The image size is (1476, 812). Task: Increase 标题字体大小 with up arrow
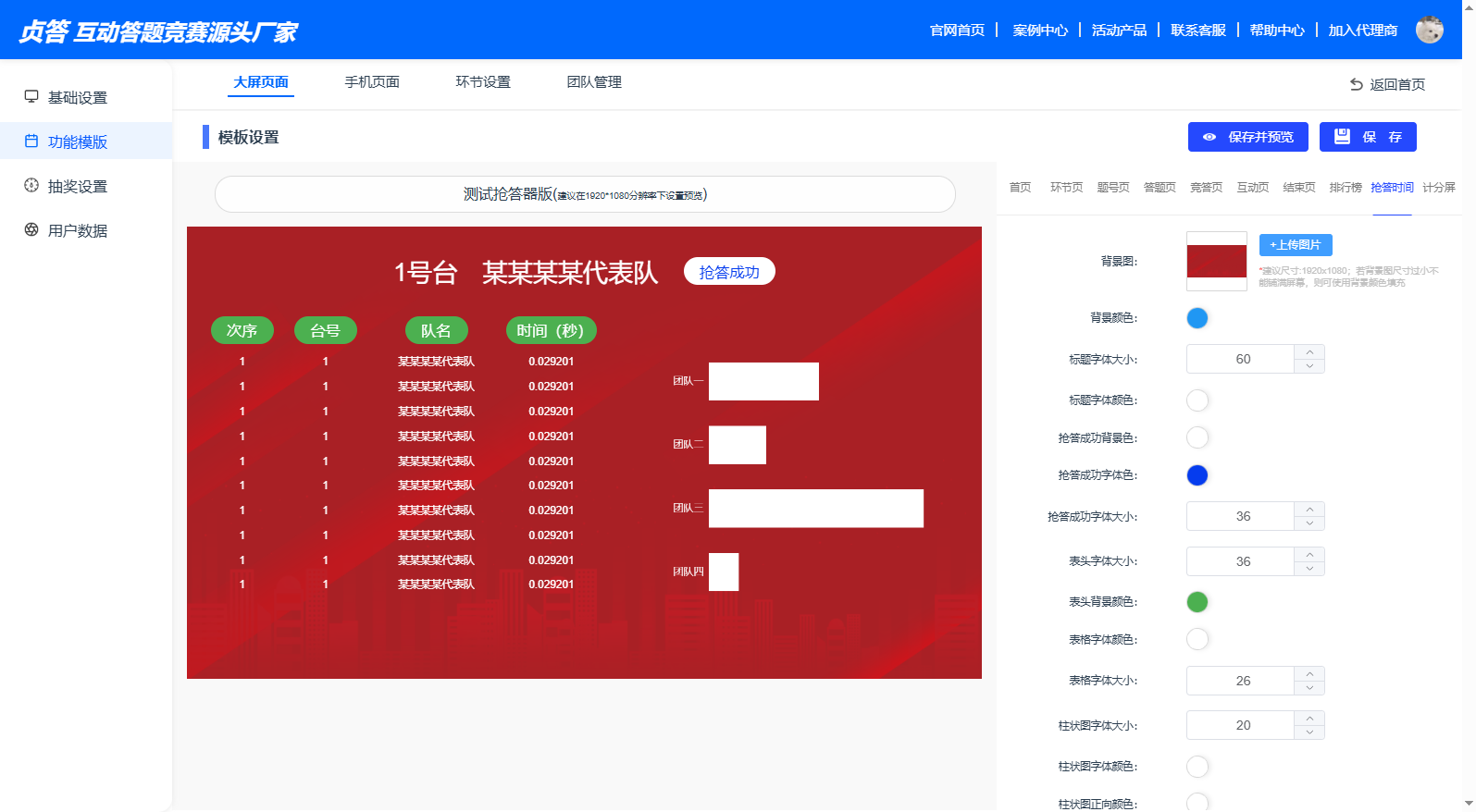tap(1309, 351)
